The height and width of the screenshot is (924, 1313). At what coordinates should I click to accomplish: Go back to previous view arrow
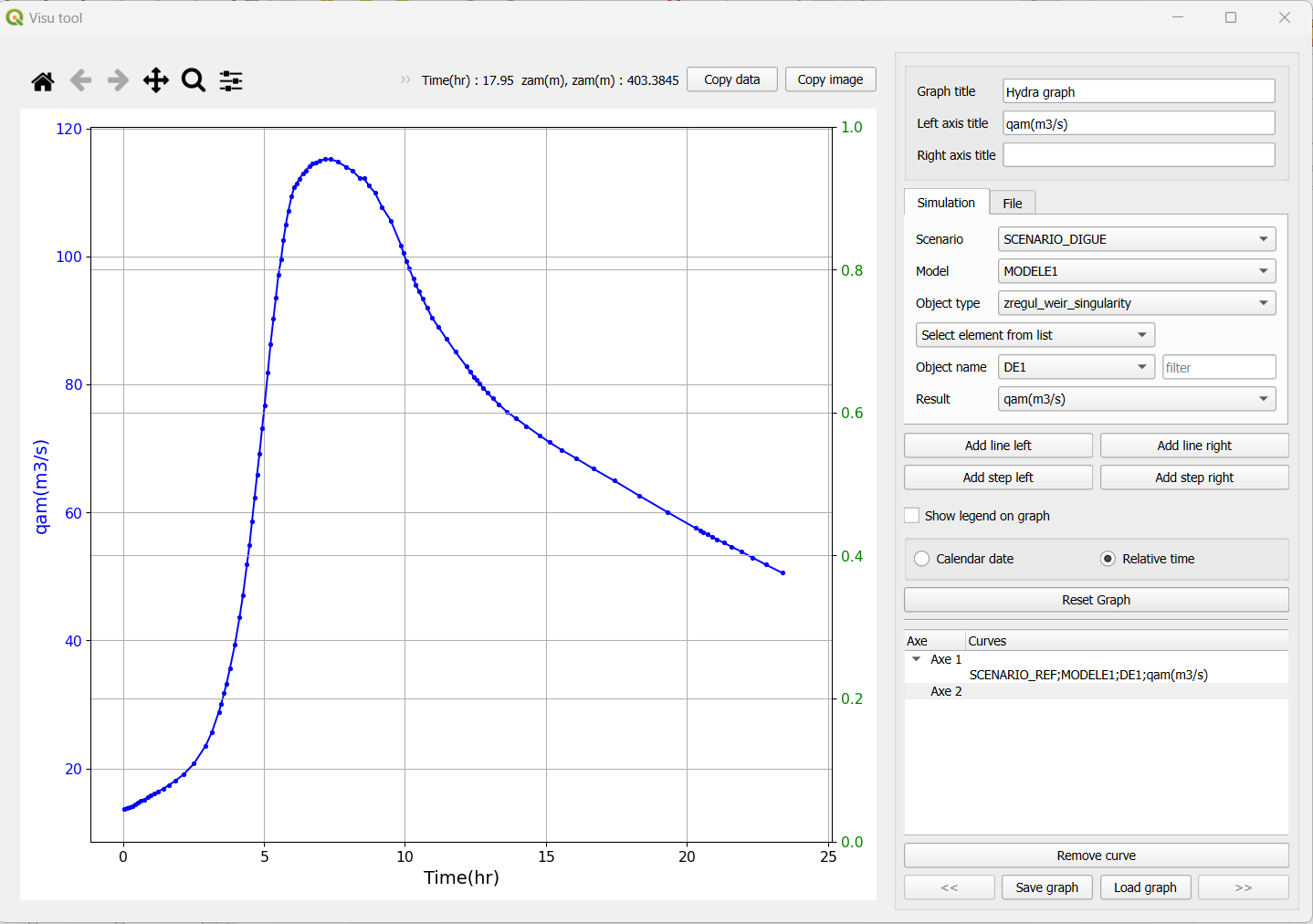click(x=80, y=80)
